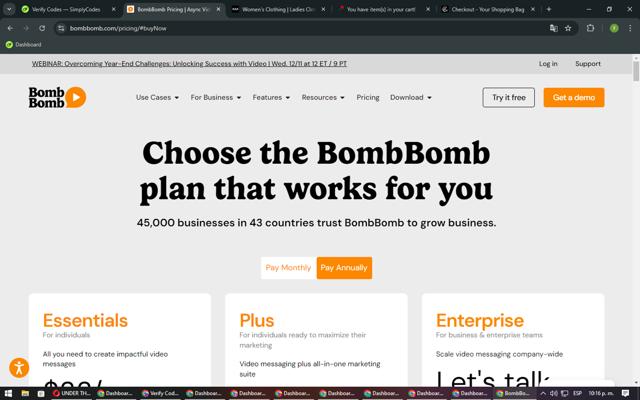Open the Pricing nav link
Image resolution: width=640 pixels, height=400 pixels.
(x=368, y=97)
